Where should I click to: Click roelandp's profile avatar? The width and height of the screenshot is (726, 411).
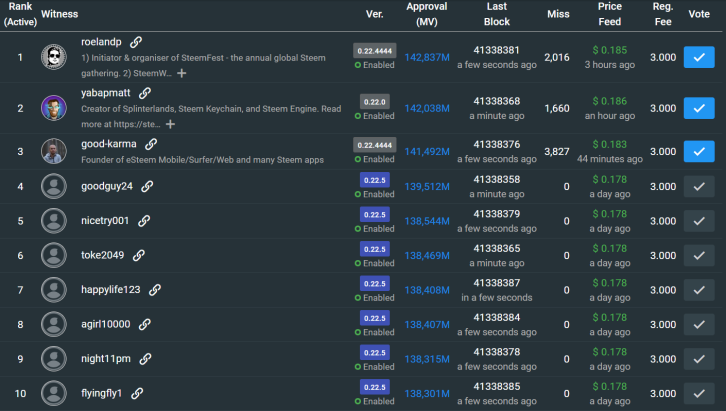[x=54, y=57]
